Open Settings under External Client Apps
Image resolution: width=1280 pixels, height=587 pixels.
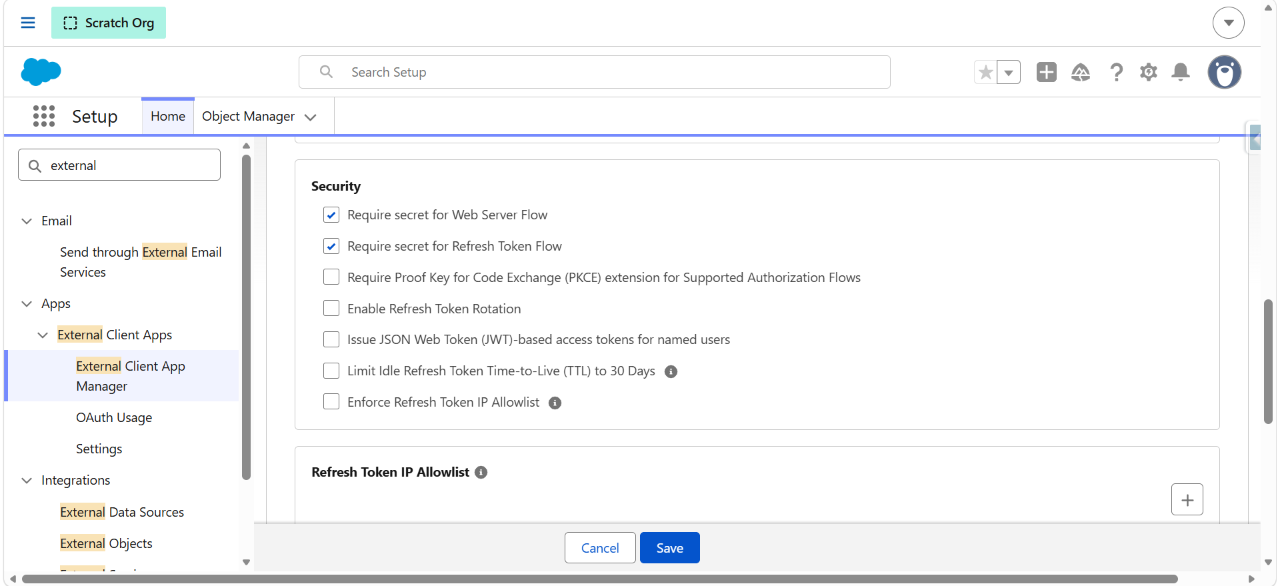click(99, 449)
